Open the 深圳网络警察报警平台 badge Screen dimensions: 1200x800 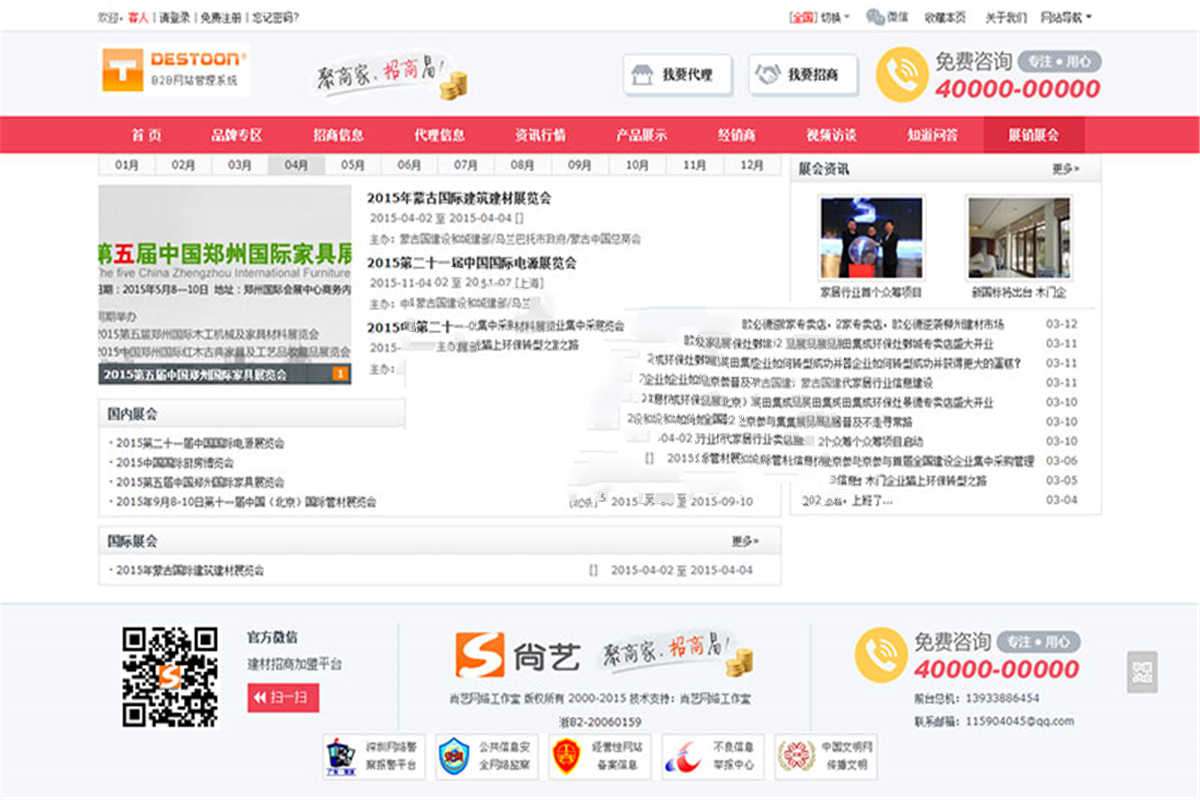coord(374,757)
